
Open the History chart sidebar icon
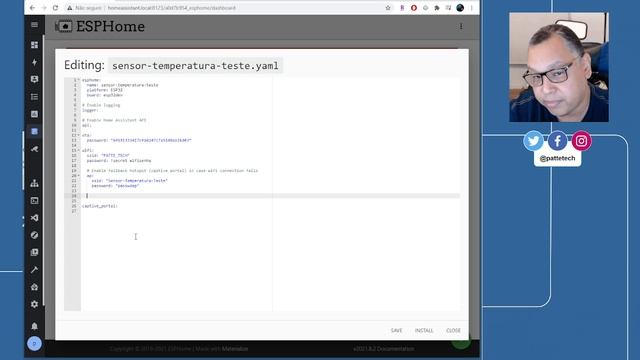click(34, 114)
